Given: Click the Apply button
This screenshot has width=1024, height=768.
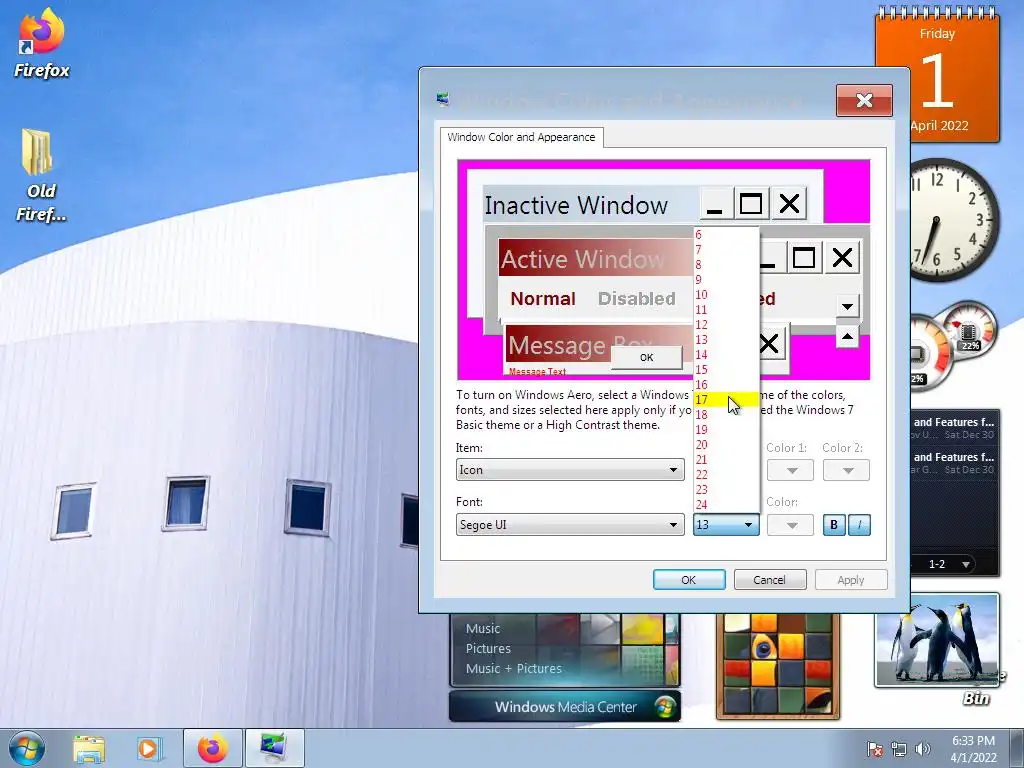Looking at the screenshot, I should pyautogui.click(x=851, y=580).
